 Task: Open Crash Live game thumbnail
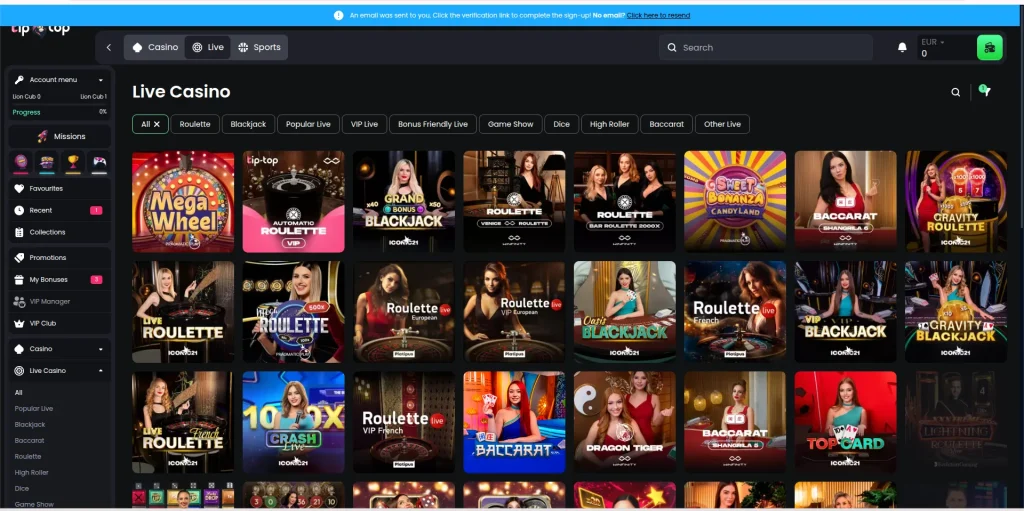click(x=293, y=422)
